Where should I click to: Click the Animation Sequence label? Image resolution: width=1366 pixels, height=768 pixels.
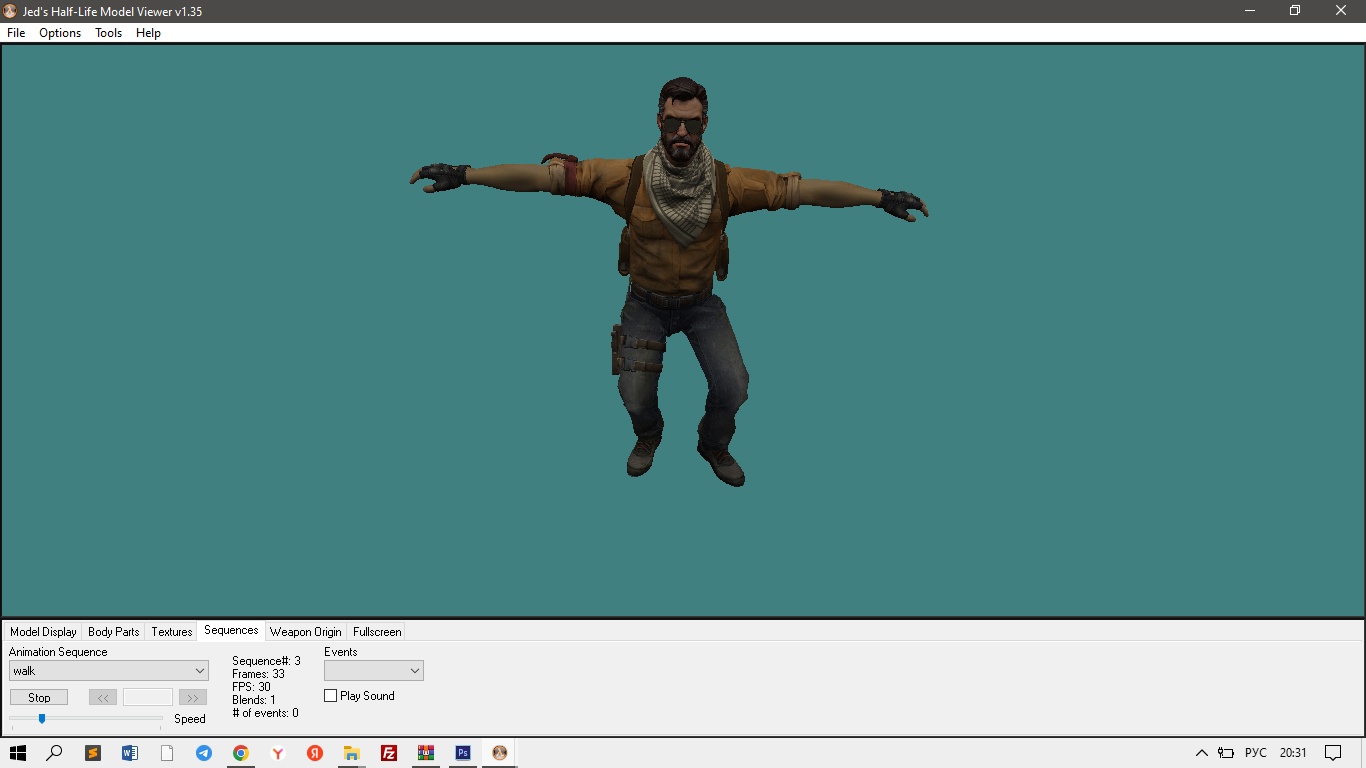(x=58, y=652)
